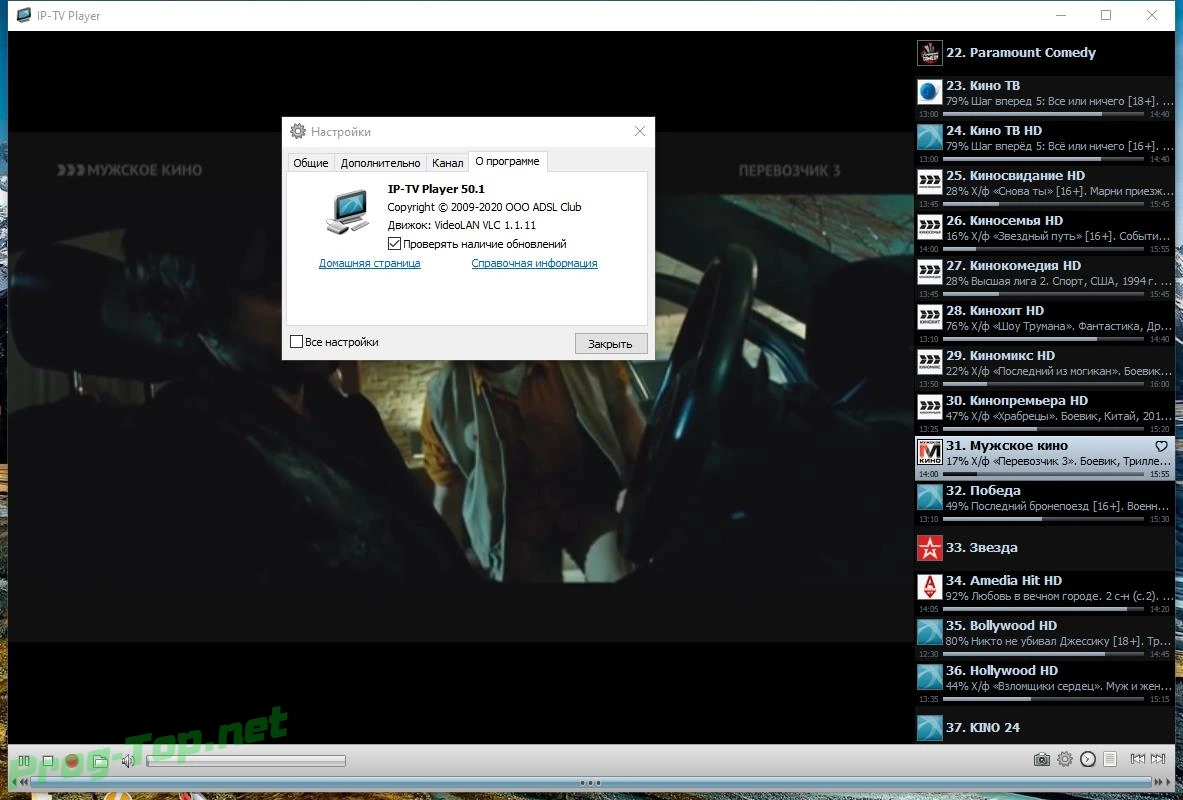The image size is (1183, 800).
Task: Start recording with the red record button
Action: 72,761
